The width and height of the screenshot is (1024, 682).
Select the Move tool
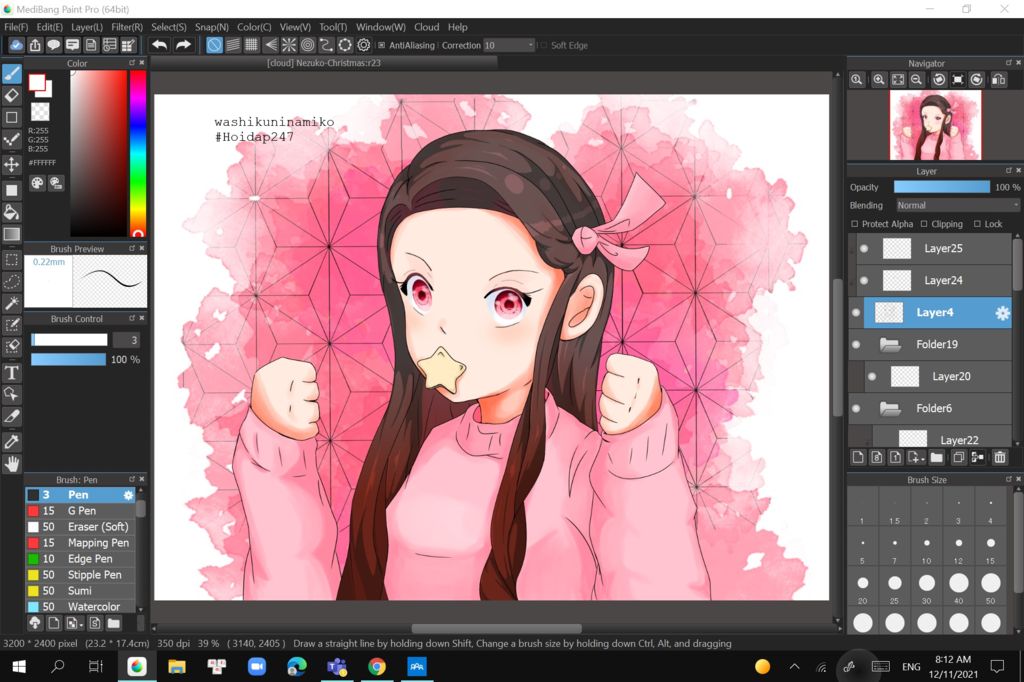point(12,164)
